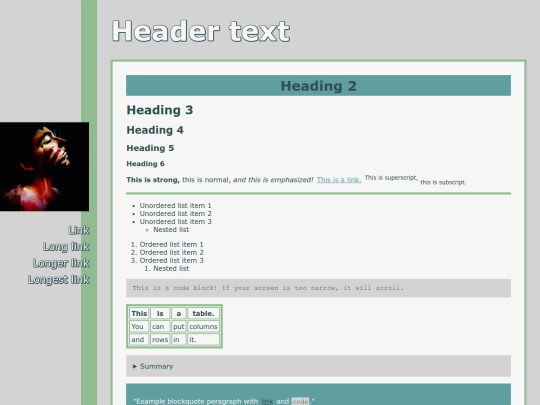Select Unordered list item 2
This screenshot has height=405, width=540.
tap(175, 214)
